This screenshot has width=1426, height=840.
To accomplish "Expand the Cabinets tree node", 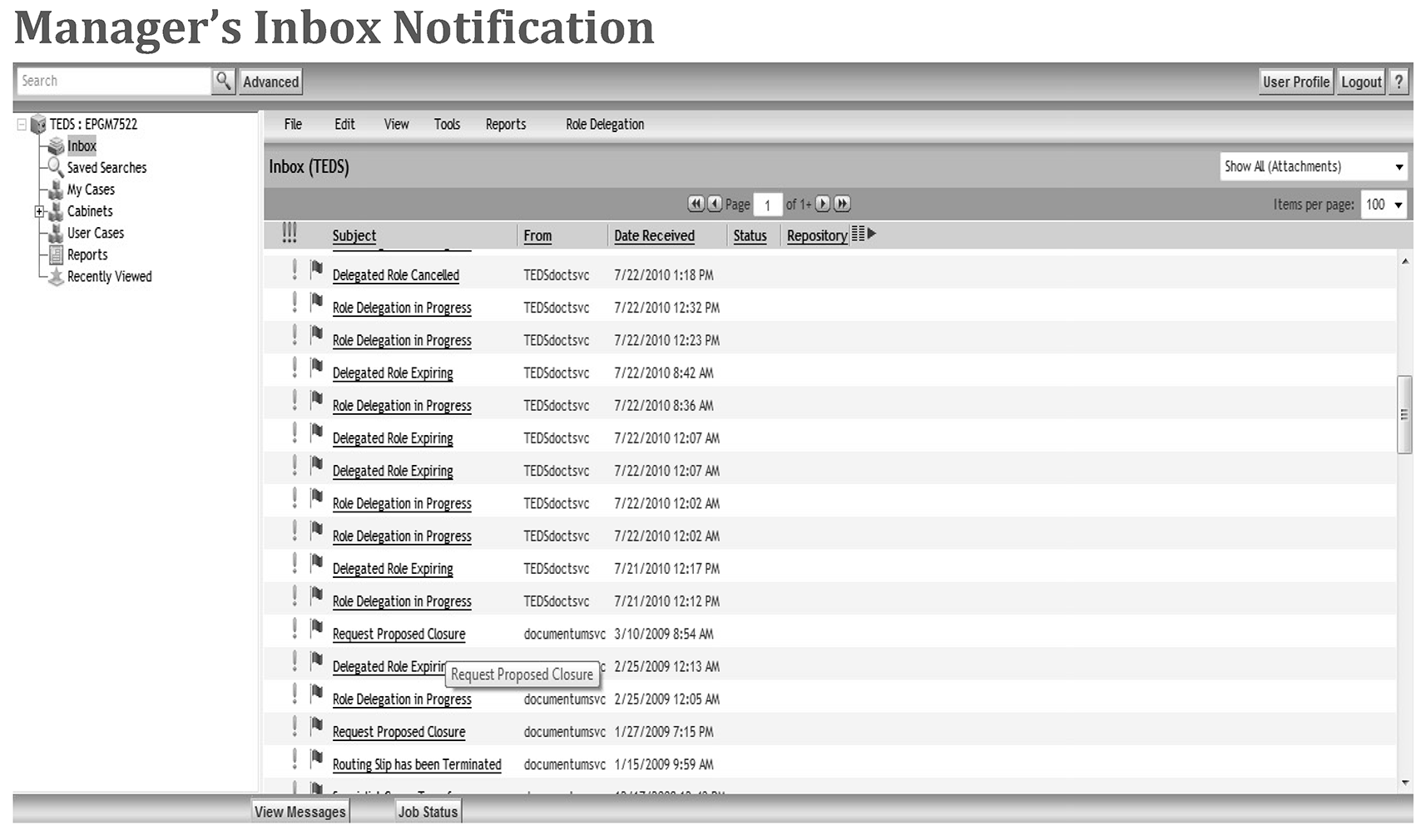I will 39,211.
